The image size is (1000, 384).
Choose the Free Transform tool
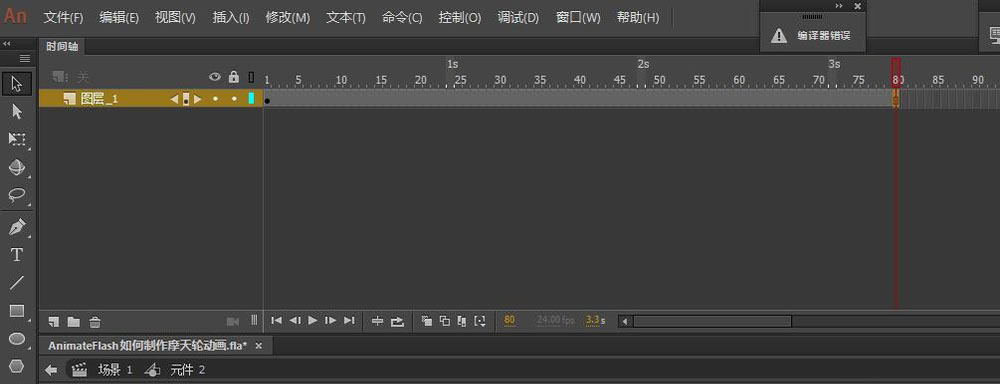17,139
